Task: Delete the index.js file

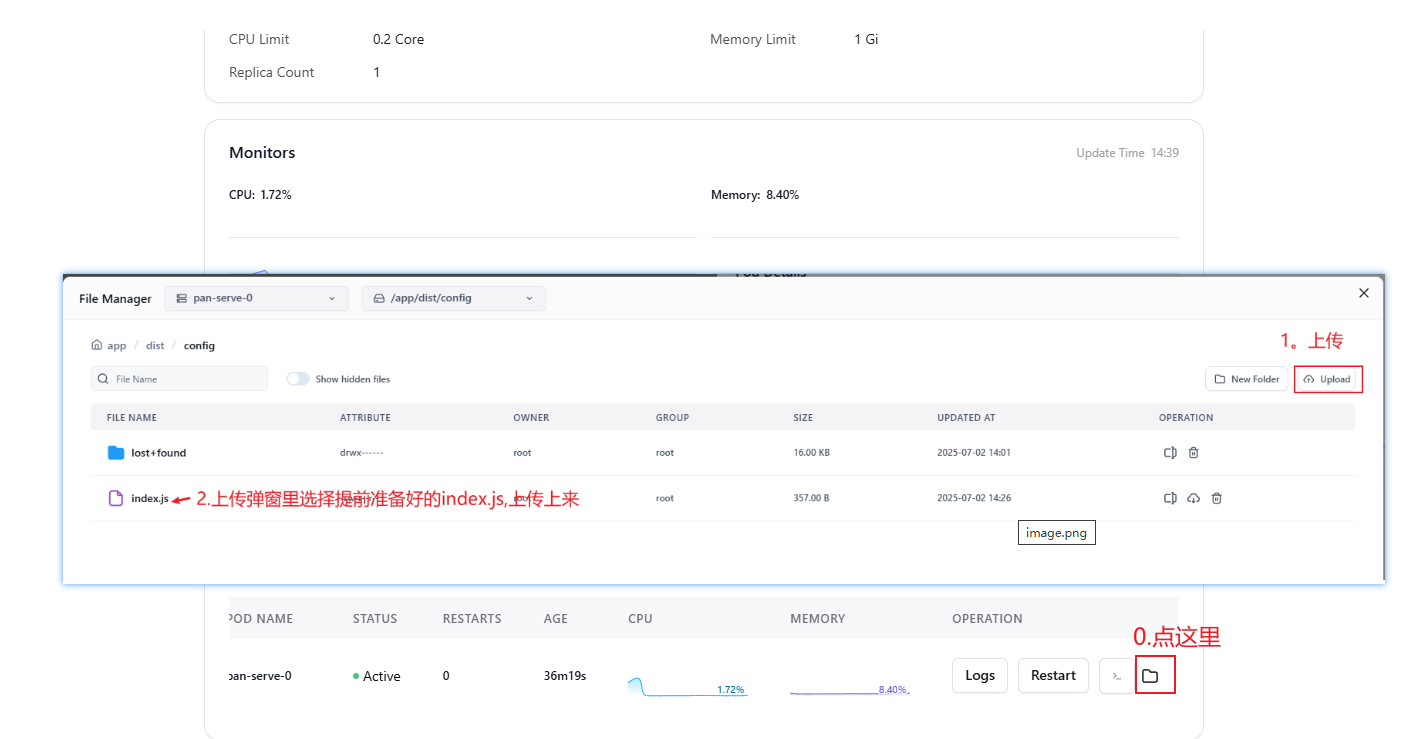Action: tap(1216, 498)
